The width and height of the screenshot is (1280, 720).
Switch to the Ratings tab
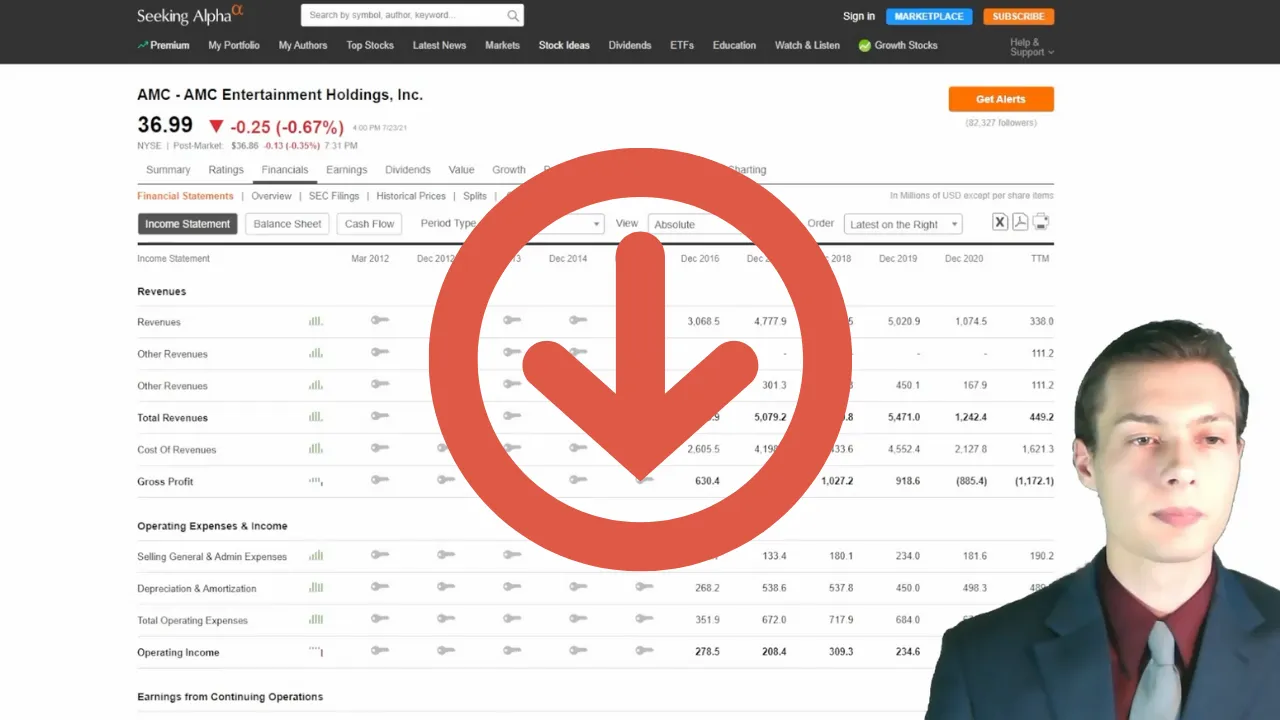(x=226, y=170)
